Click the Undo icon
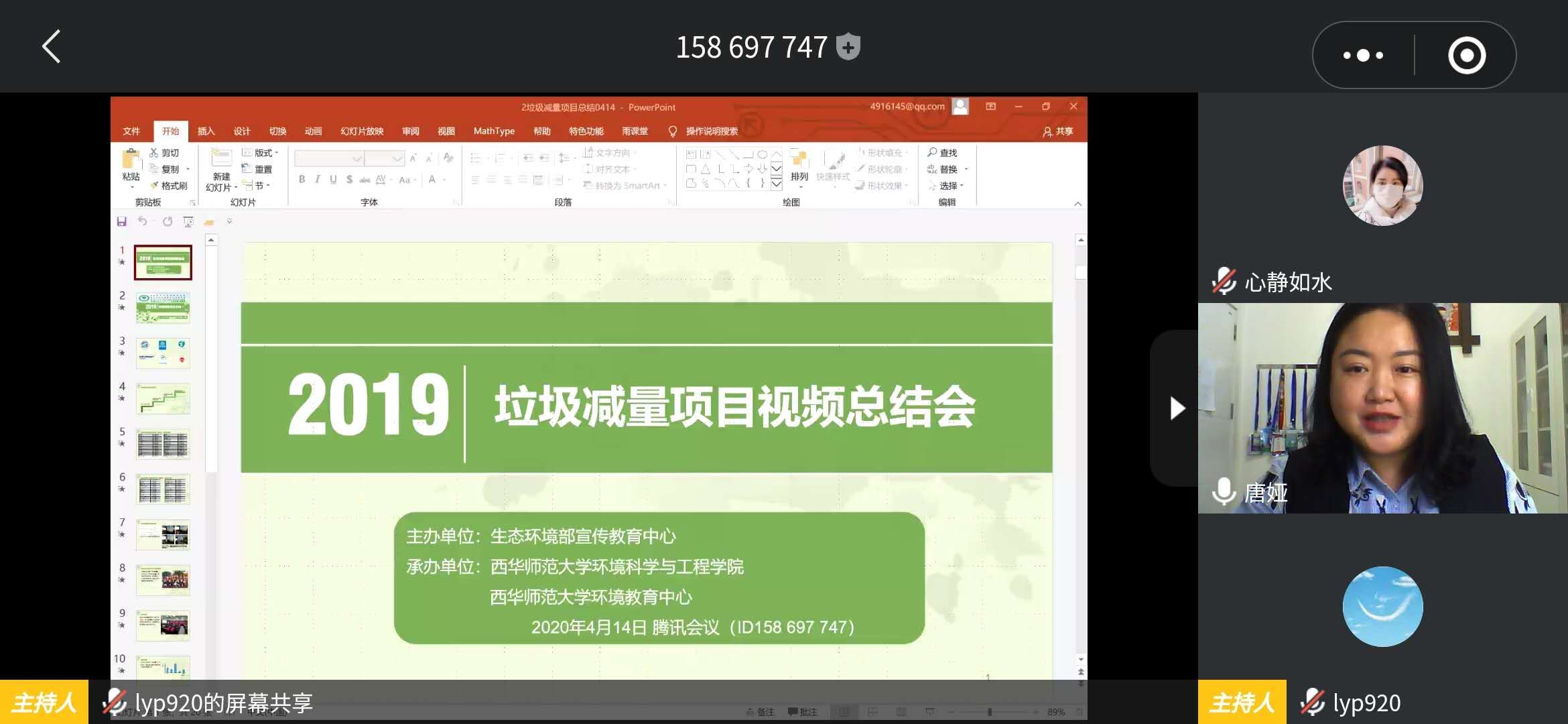Viewport: 1568px width, 724px height. click(x=143, y=221)
